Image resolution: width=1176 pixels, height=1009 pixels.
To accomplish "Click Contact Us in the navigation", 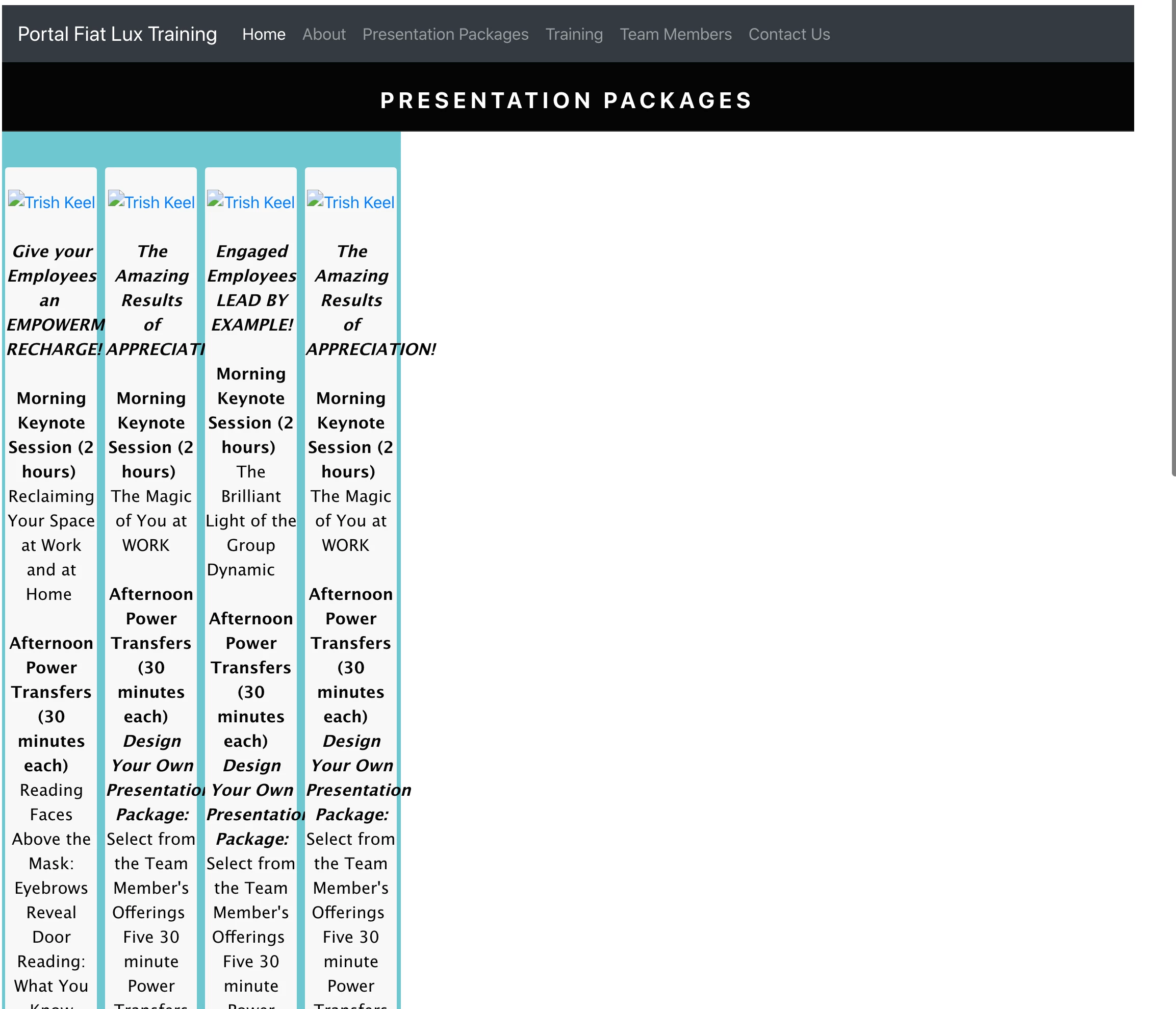I will click(789, 34).
